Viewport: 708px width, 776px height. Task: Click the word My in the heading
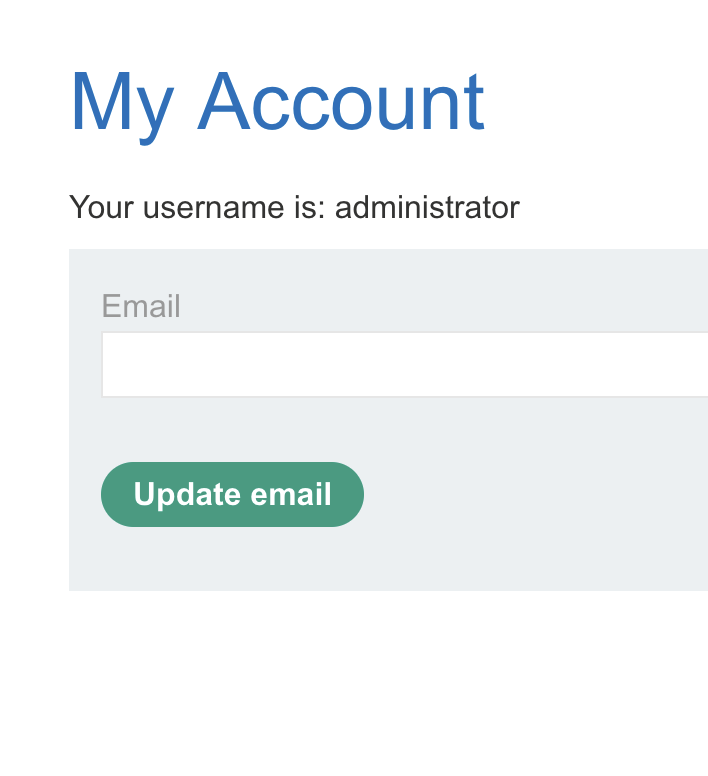pyautogui.click(x=121, y=104)
